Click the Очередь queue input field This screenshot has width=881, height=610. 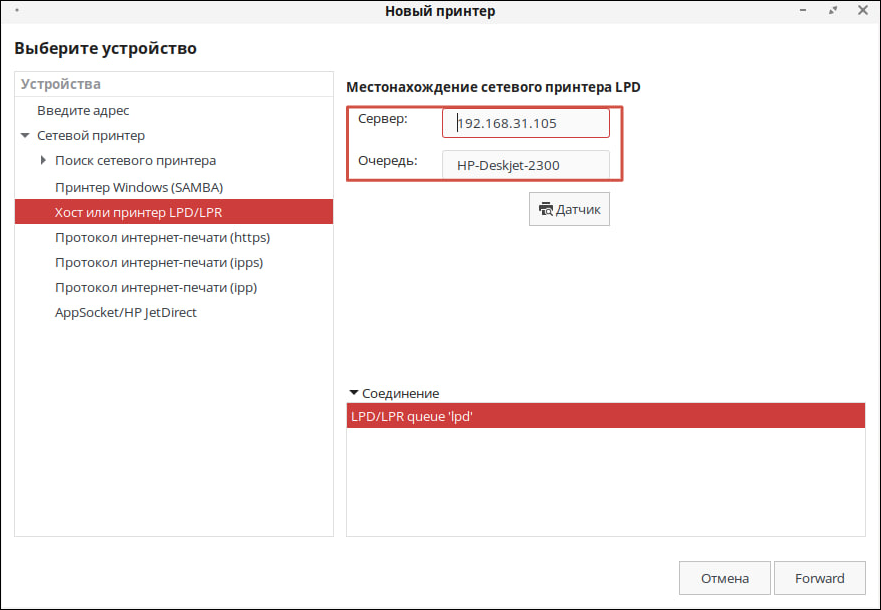tap(526, 164)
